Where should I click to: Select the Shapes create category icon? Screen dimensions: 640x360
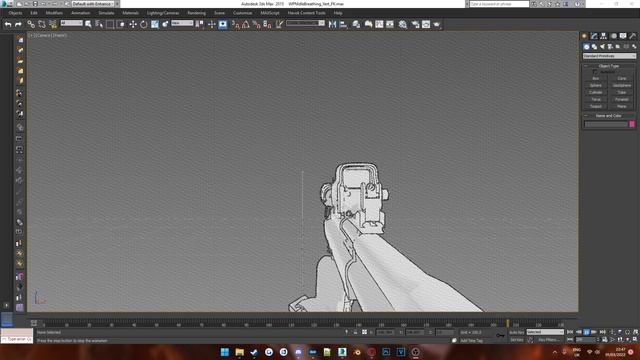(594, 47)
